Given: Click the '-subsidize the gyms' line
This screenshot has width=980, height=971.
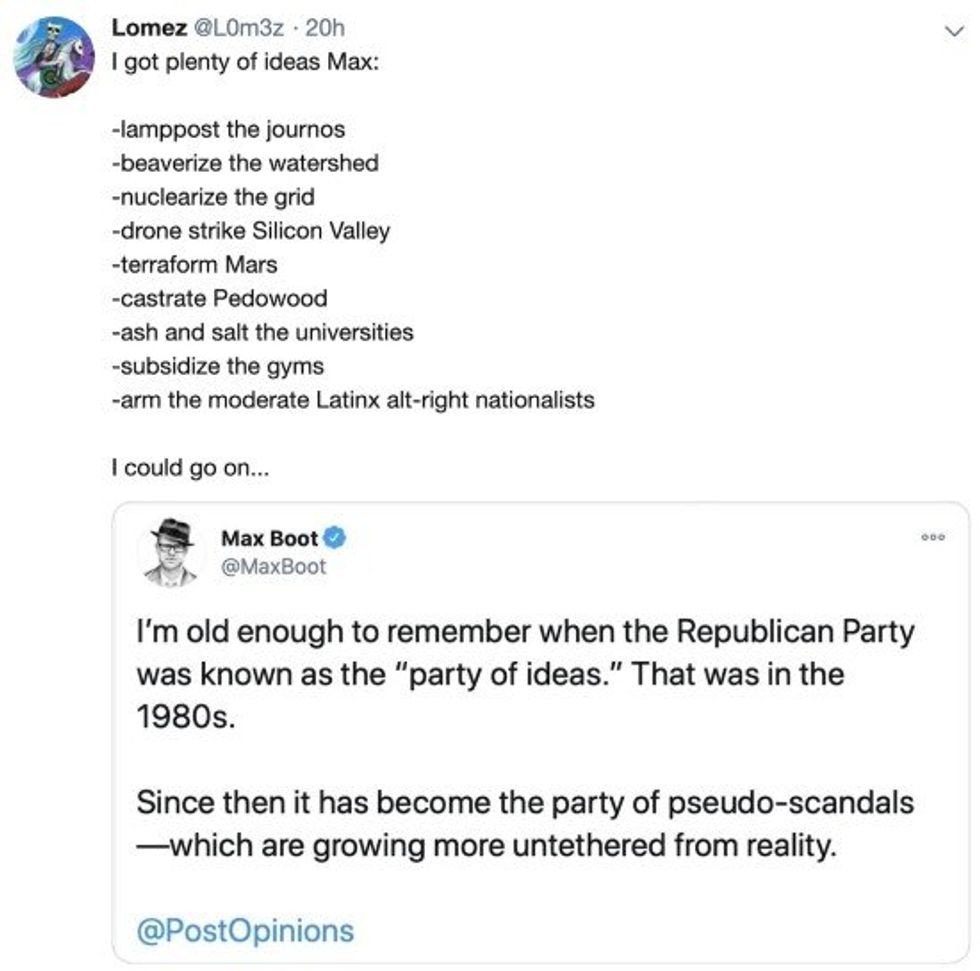Looking at the screenshot, I should (x=217, y=366).
